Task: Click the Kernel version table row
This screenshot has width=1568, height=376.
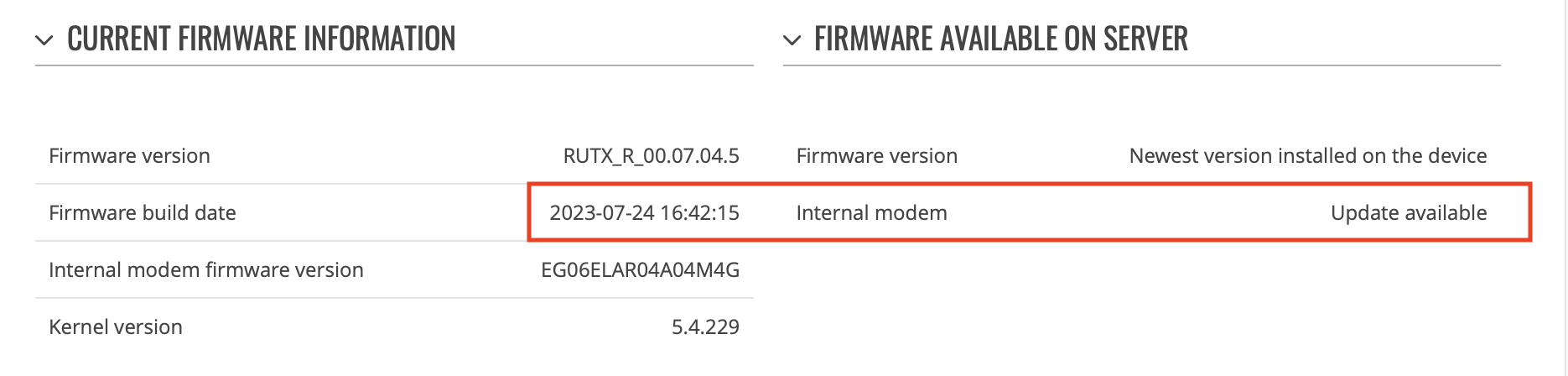Action: tap(394, 326)
